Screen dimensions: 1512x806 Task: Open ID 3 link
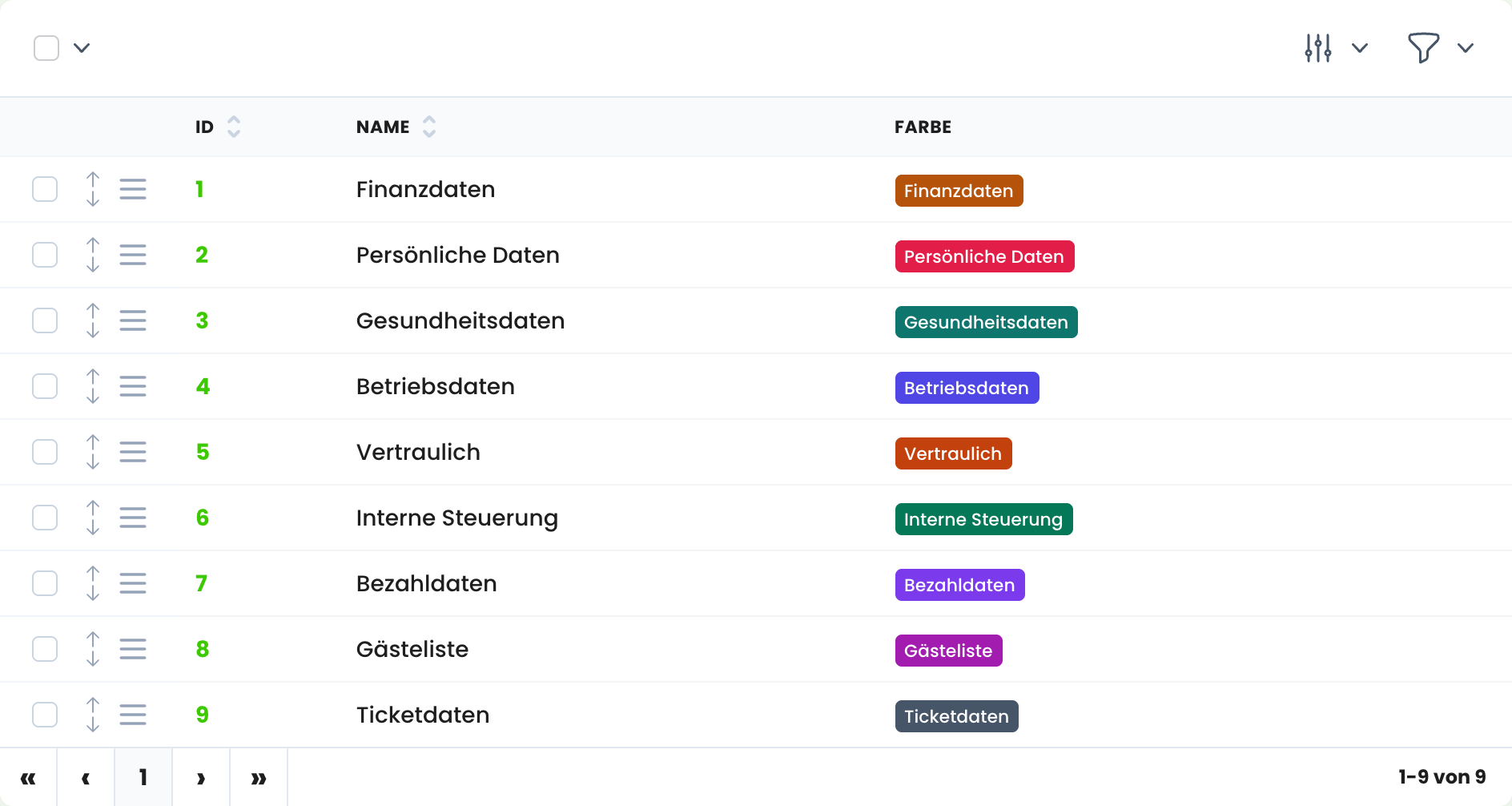click(202, 320)
